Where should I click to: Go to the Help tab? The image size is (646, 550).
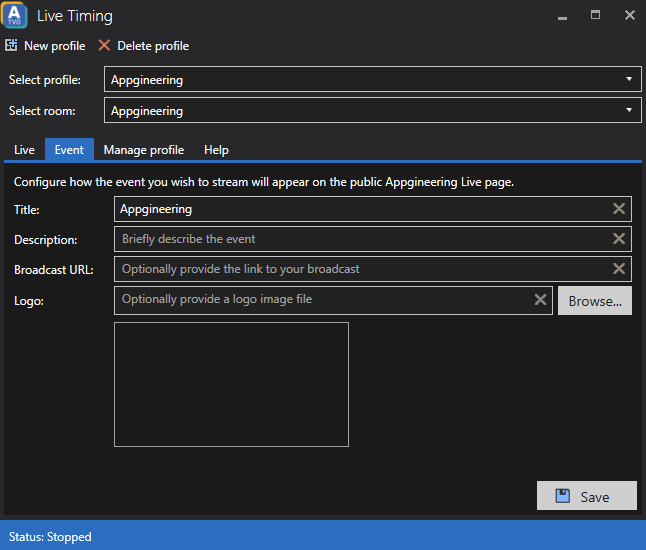[x=216, y=150]
